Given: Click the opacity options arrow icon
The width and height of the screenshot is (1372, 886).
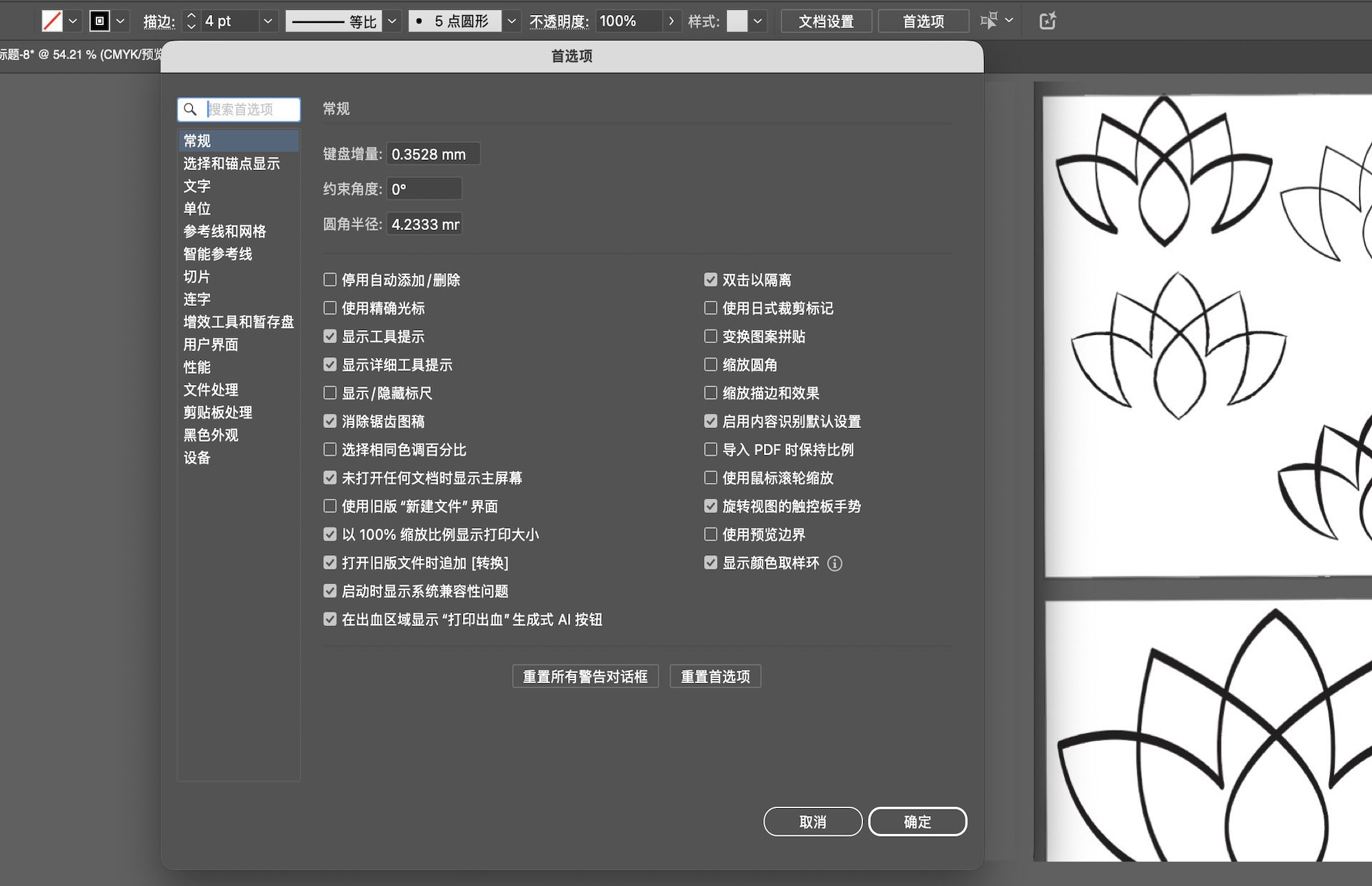Looking at the screenshot, I should pos(671,21).
